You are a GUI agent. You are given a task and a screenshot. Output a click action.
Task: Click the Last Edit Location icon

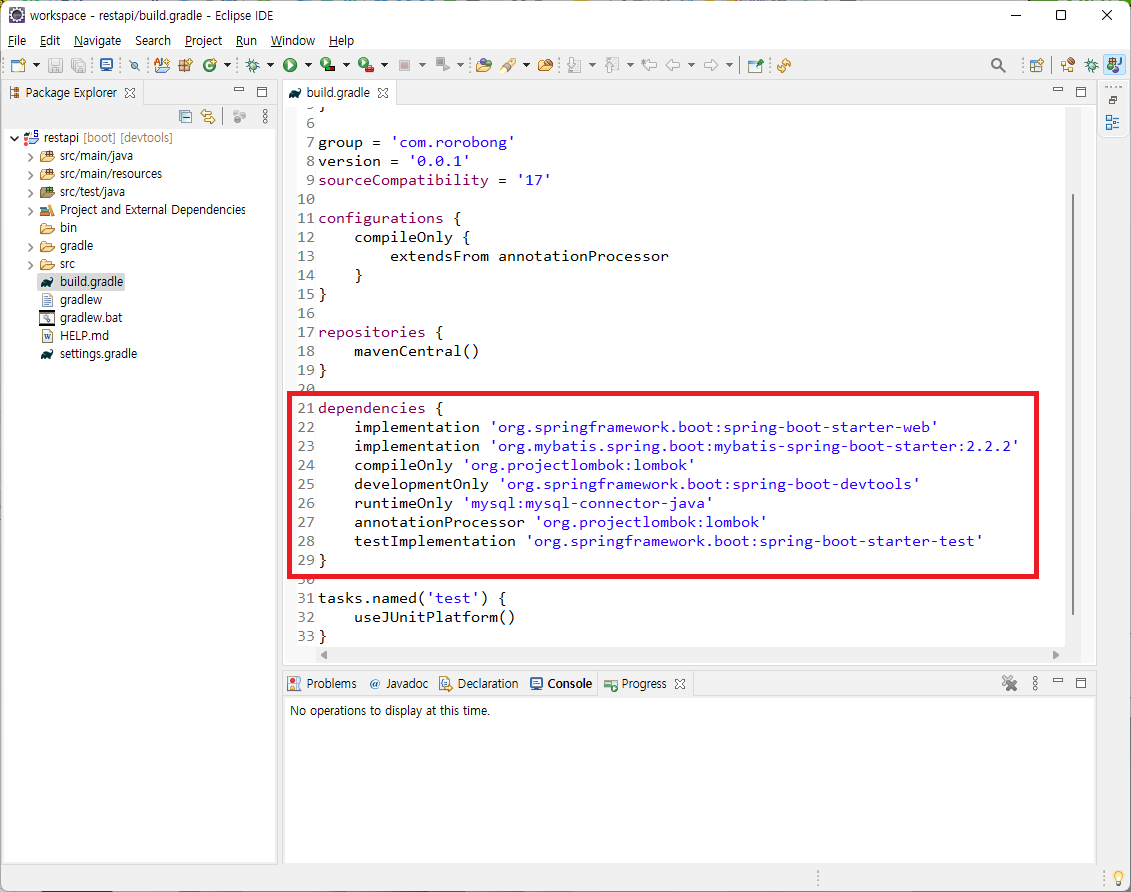(x=649, y=66)
